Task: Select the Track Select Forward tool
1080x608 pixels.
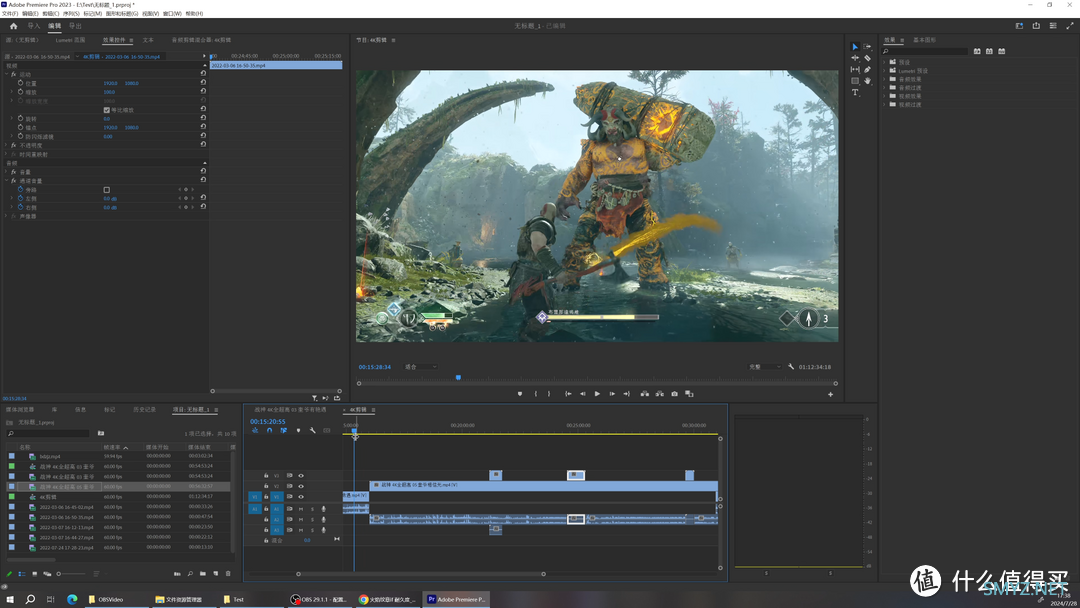Action: click(867, 47)
